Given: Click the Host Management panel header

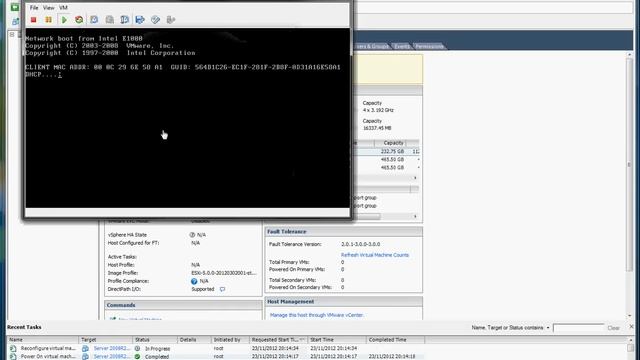Looking at the screenshot, I should [344, 302].
